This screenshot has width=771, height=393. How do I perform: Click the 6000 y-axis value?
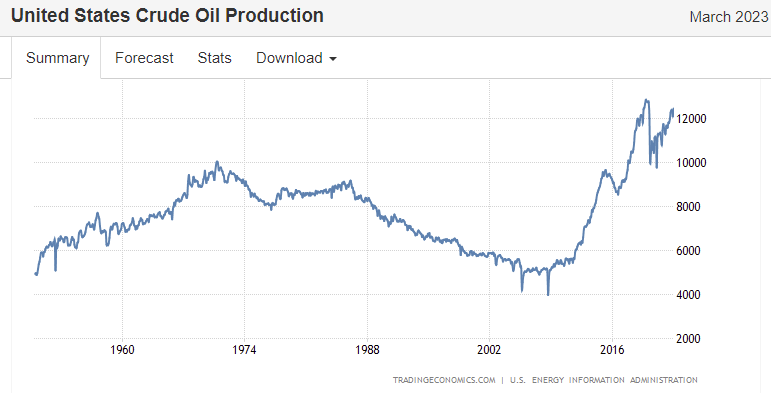[x=688, y=251]
